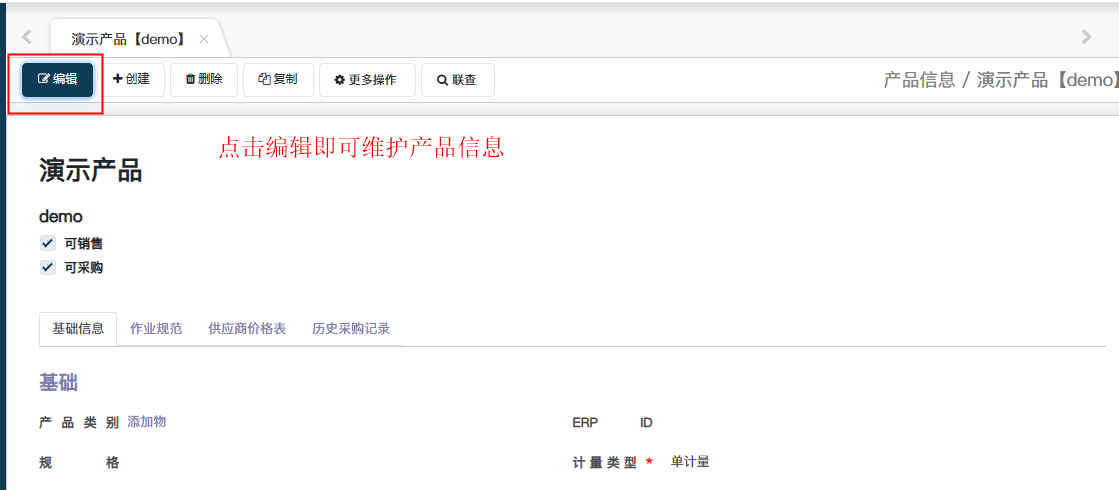Image resolution: width=1119 pixels, height=490 pixels.
Task: Click the left tab scroll arrow
Action: click(27, 36)
